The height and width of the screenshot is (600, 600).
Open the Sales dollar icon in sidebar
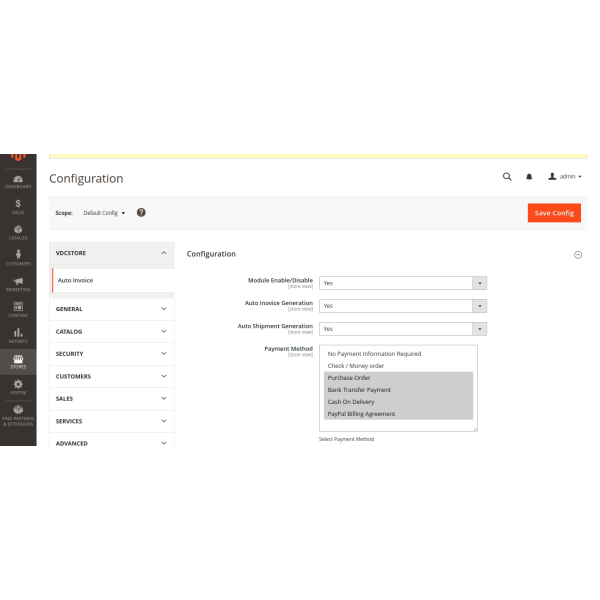18,206
